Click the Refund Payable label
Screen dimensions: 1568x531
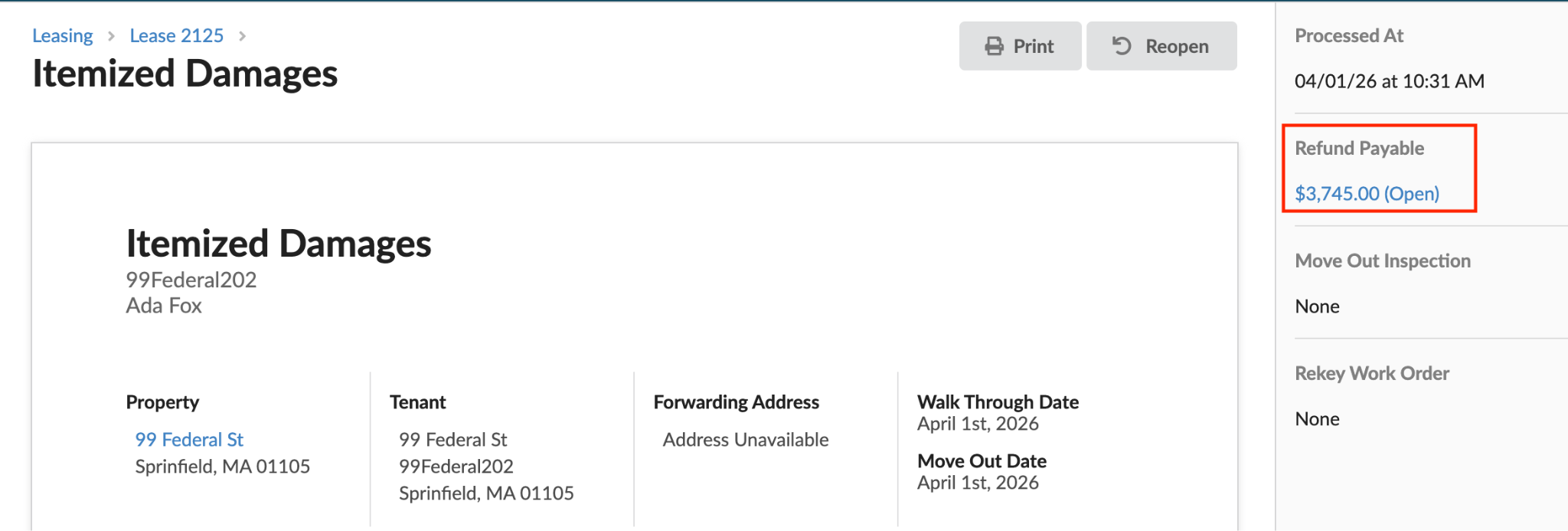[1359, 148]
